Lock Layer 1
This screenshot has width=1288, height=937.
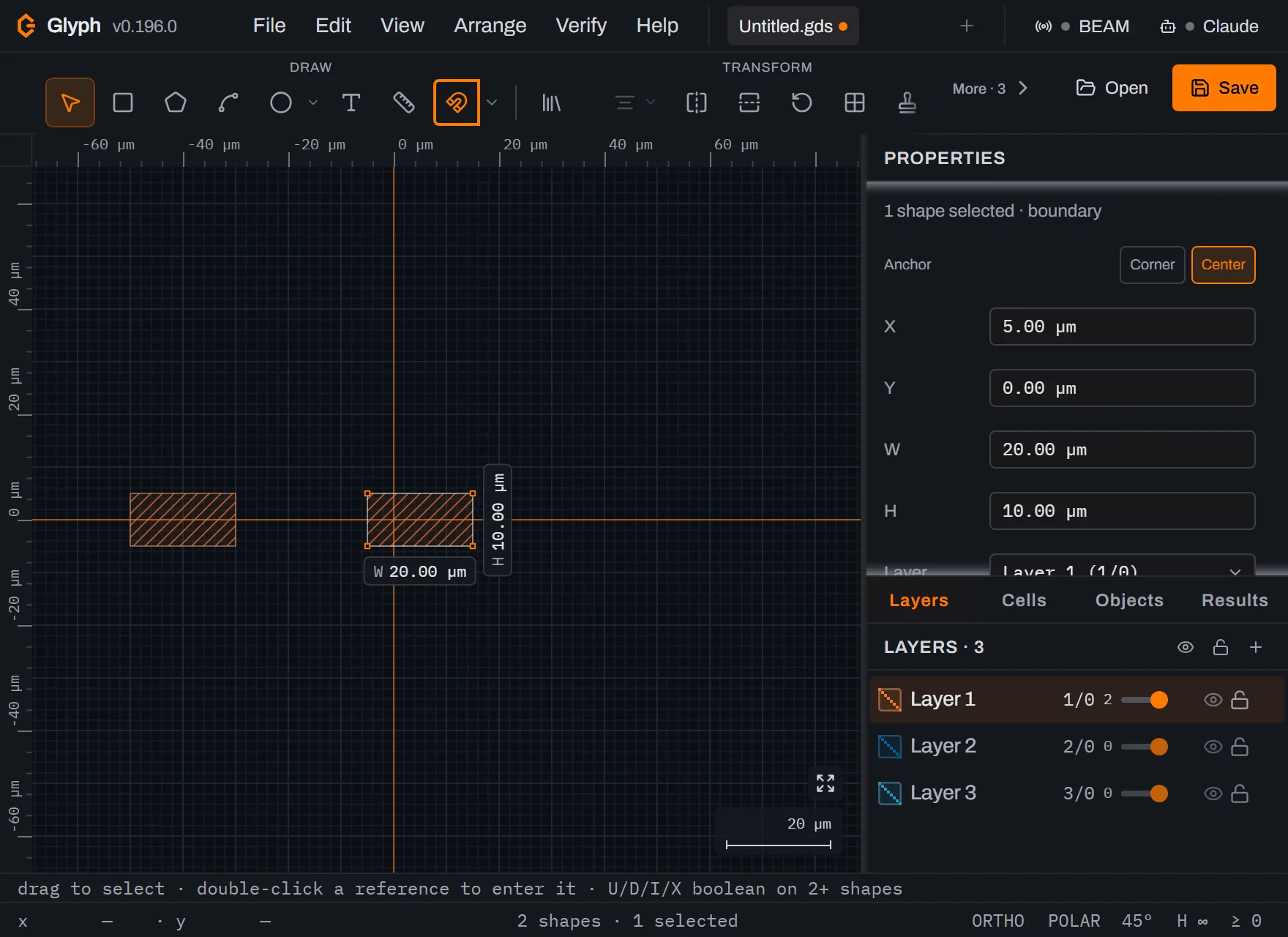pyautogui.click(x=1240, y=700)
